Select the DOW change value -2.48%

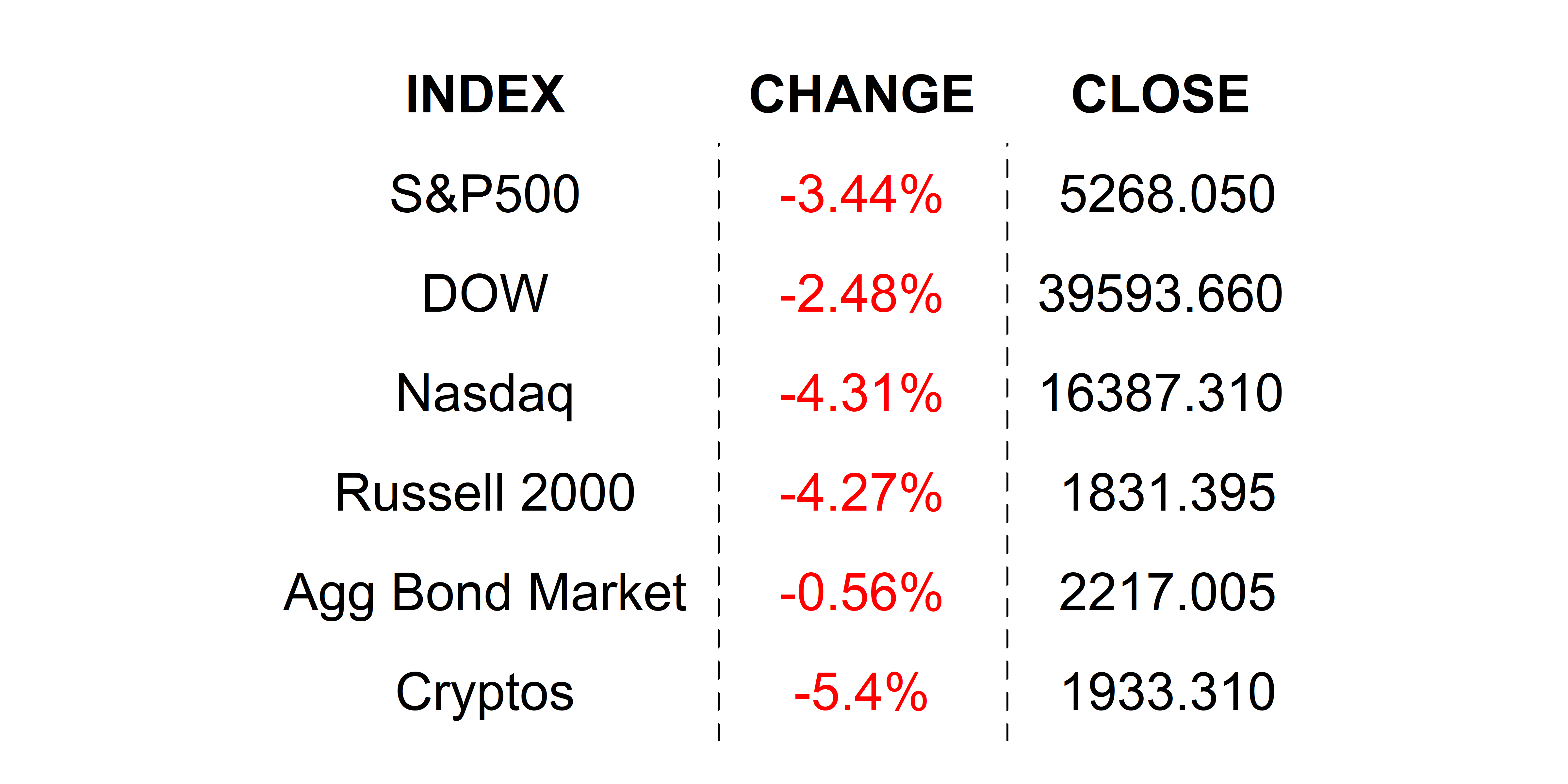coord(861,294)
